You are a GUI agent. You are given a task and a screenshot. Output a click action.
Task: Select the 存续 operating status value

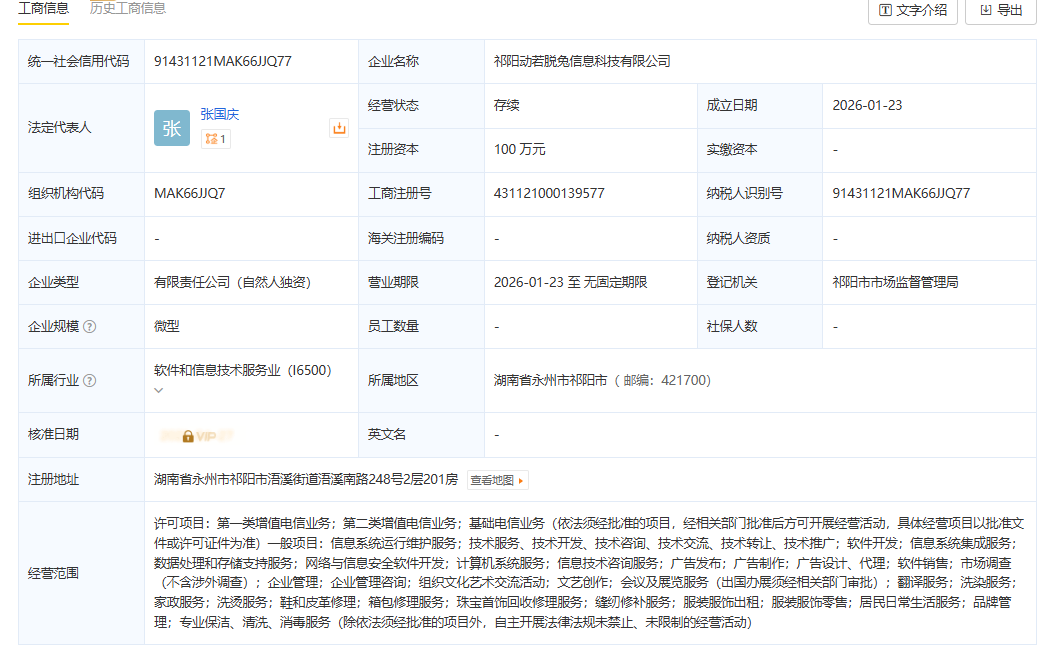[507, 105]
